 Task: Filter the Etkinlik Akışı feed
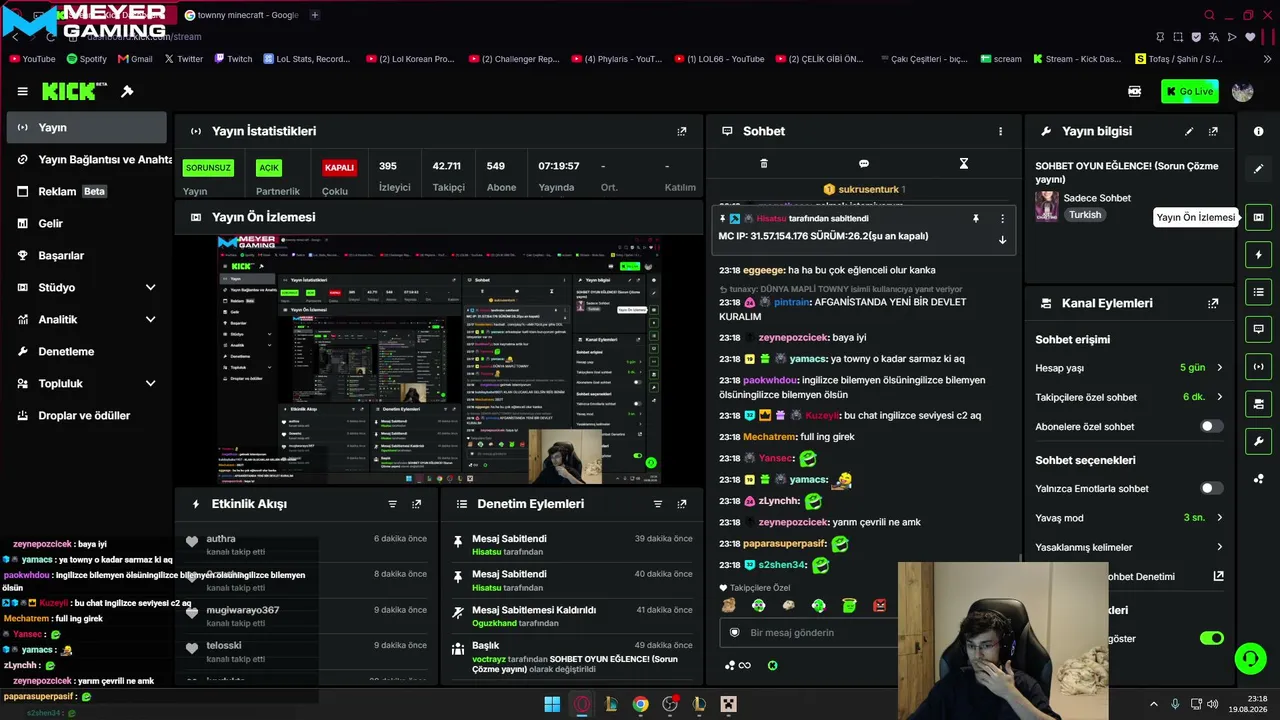392,504
